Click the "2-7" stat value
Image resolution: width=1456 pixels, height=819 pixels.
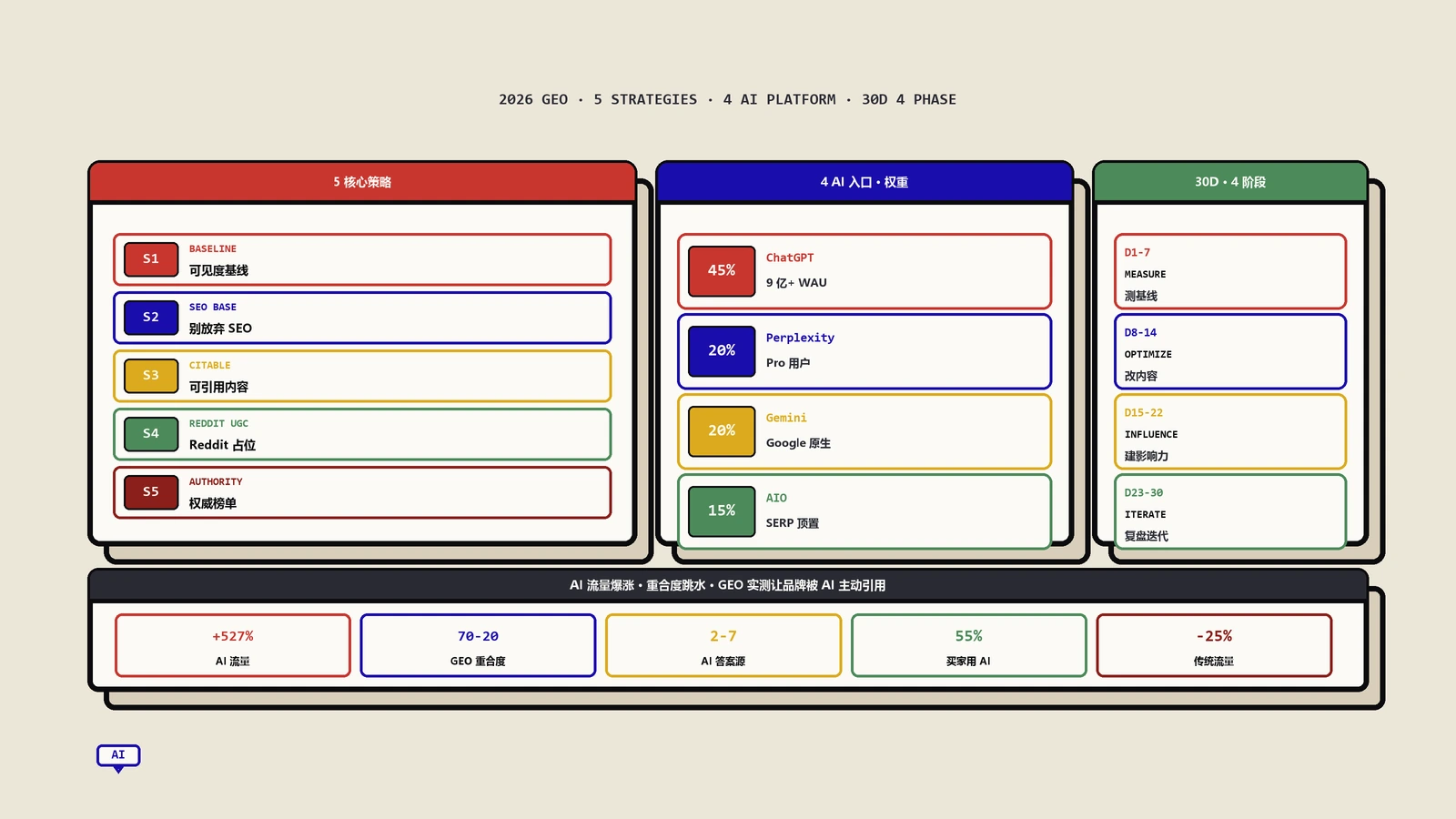723,637
